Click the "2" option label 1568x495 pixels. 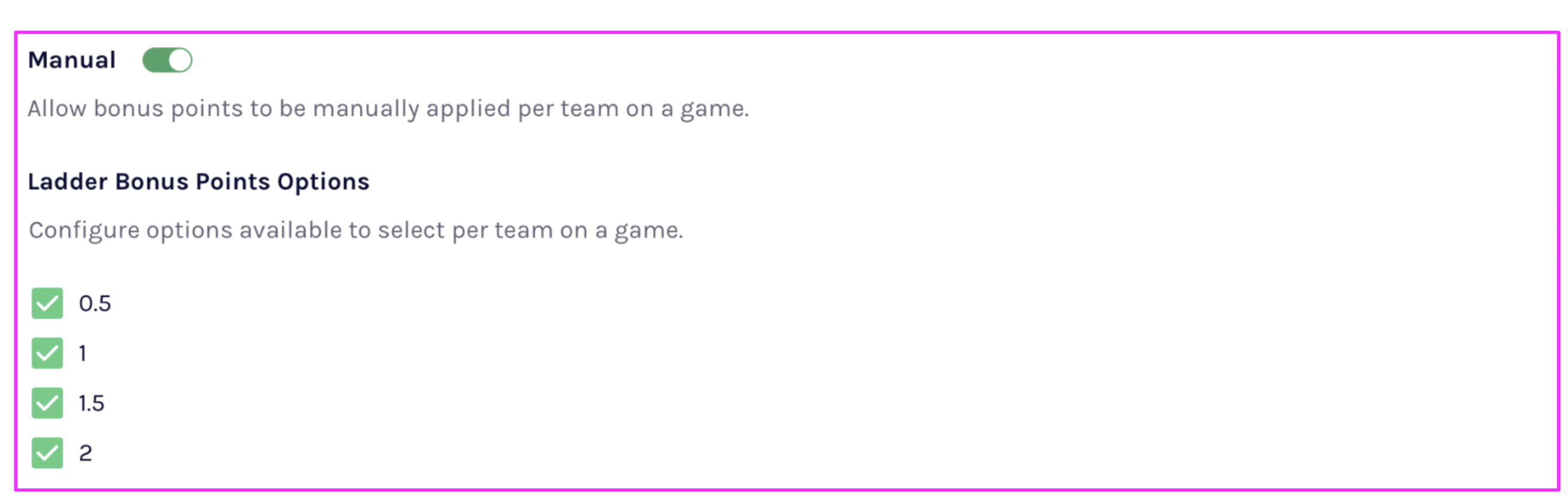[x=86, y=453]
